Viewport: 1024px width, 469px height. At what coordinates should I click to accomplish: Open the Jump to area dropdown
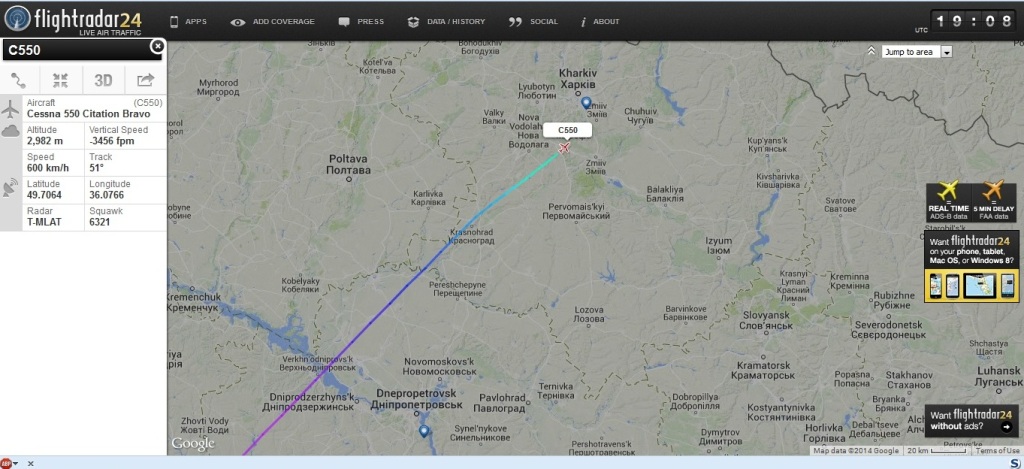917,52
